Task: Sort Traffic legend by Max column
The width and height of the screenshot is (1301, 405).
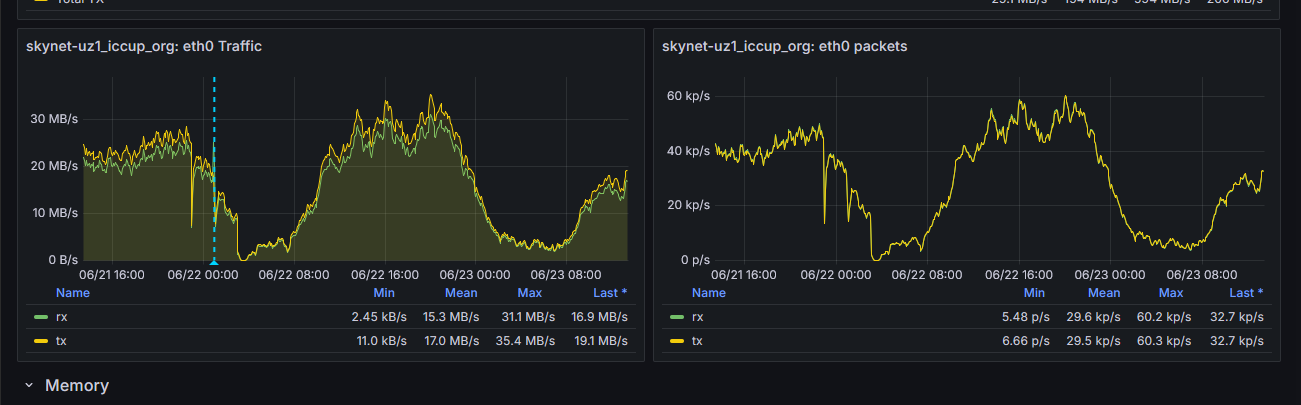Action: point(529,293)
